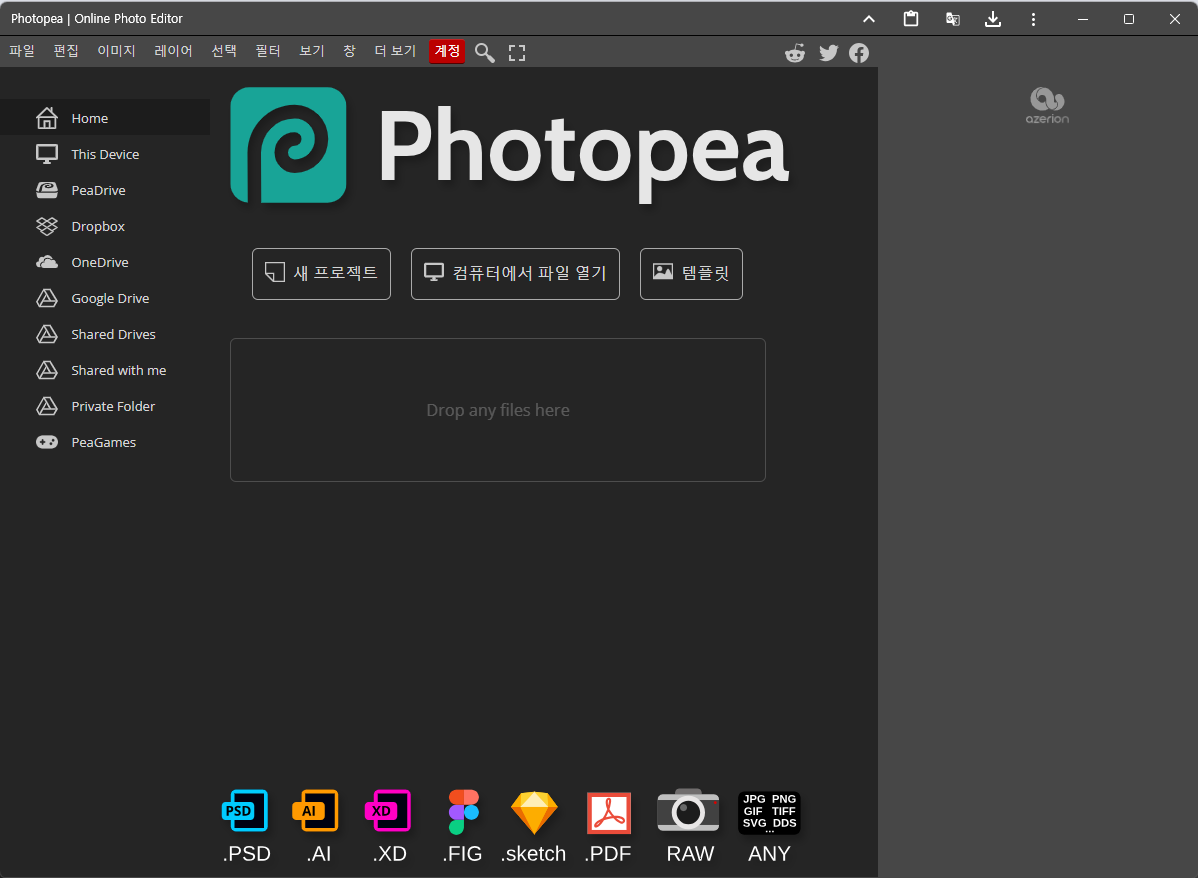This screenshot has height=878, width=1198.
Task: Click the .AI format icon
Action: [x=316, y=811]
